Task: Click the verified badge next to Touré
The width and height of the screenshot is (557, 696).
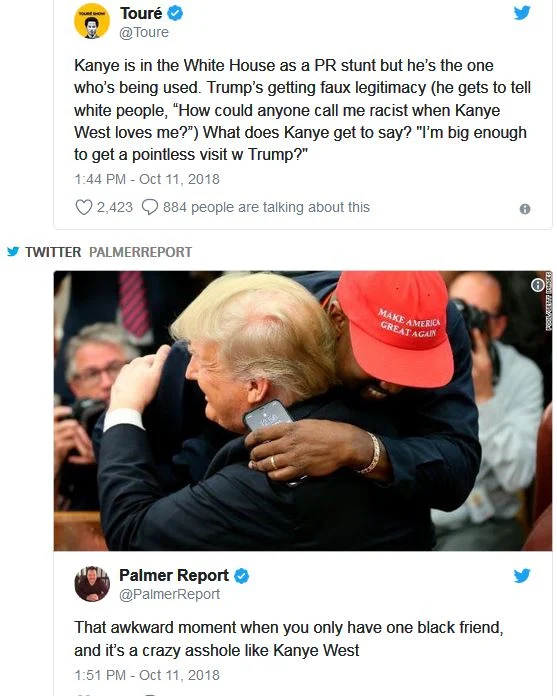Action: [x=175, y=13]
